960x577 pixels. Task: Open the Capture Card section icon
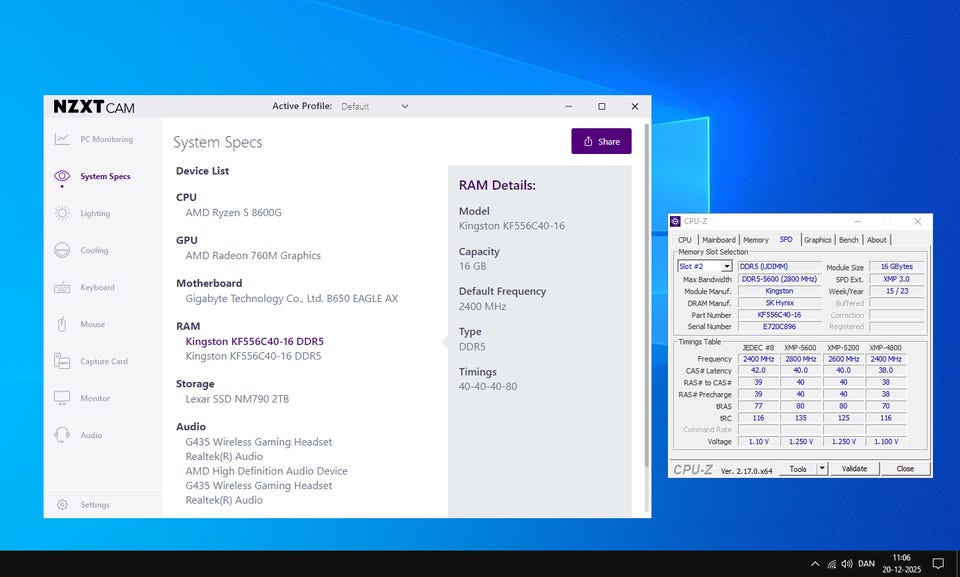[x=62, y=361]
